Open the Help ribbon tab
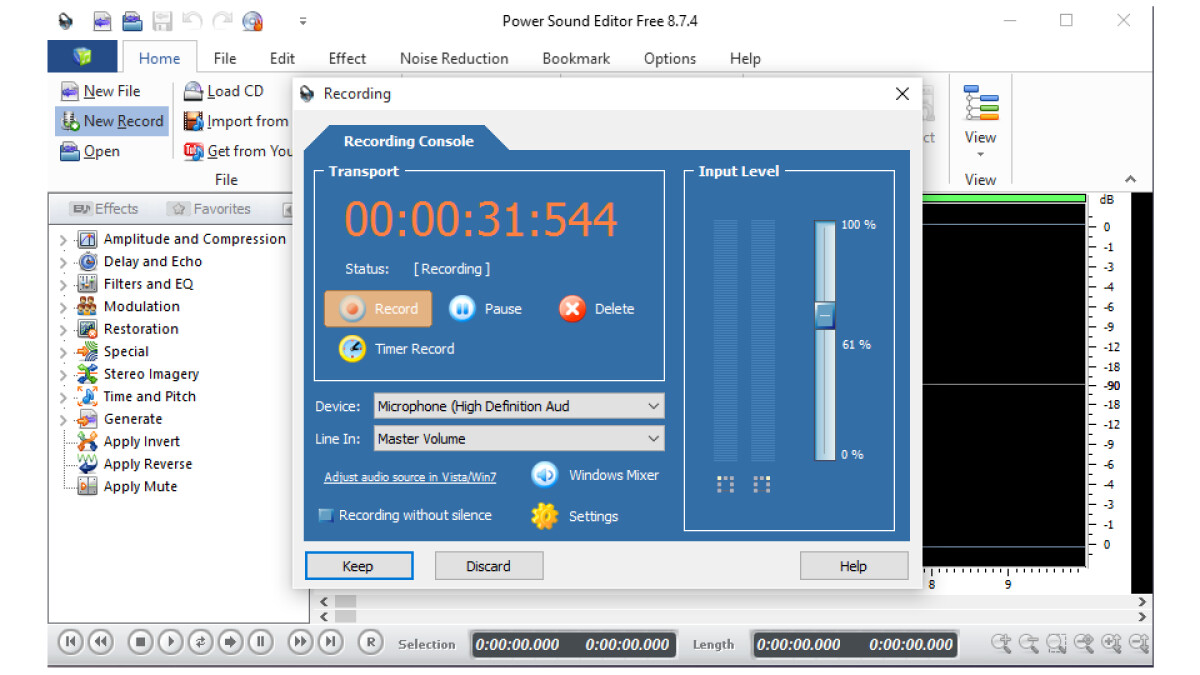 tap(745, 58)
